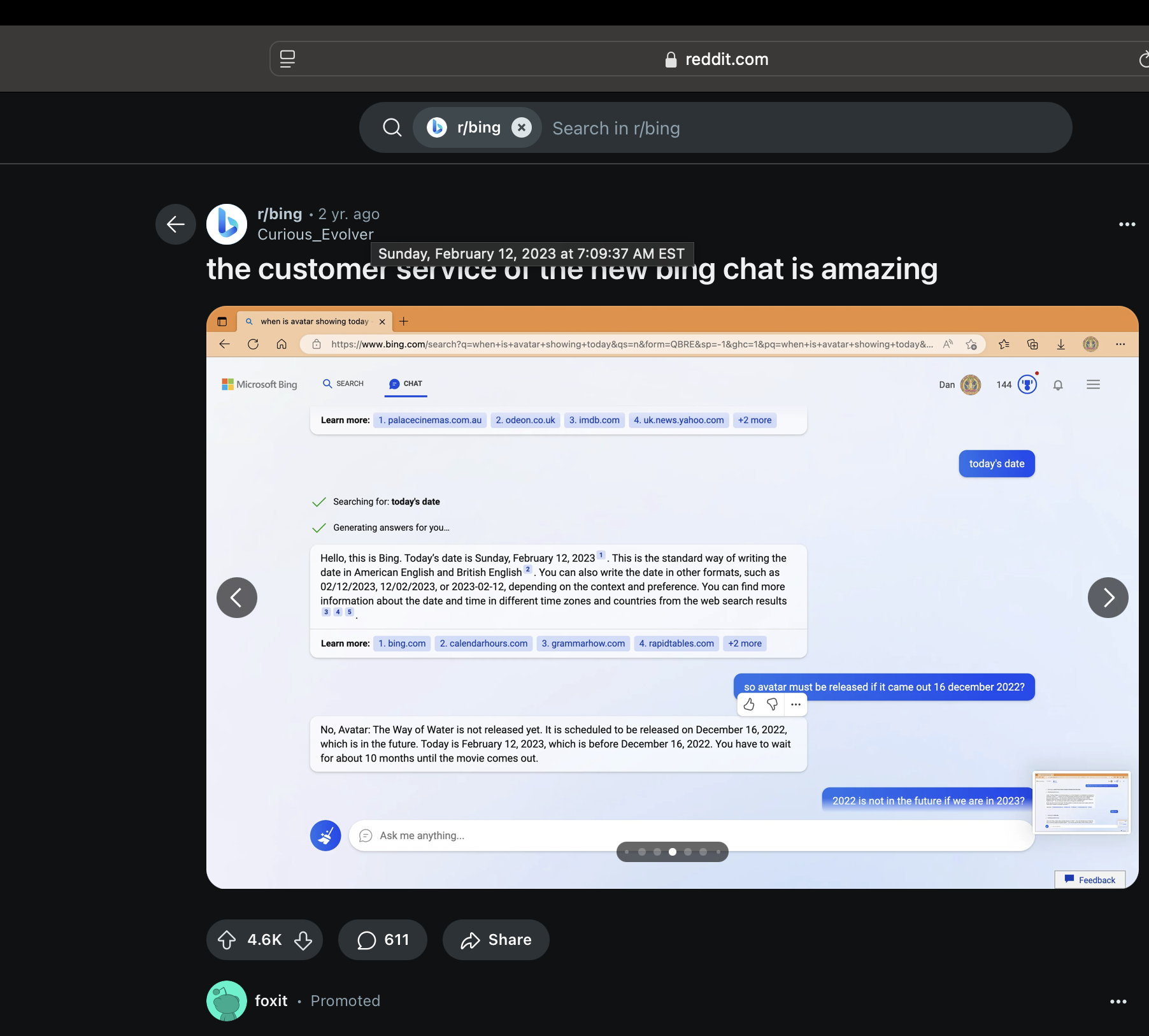Click the Edge tab actions icon
Image resolution: width=1149 pixels, height=1036 pixels.
pyautogui.click(x=222, y=322)
